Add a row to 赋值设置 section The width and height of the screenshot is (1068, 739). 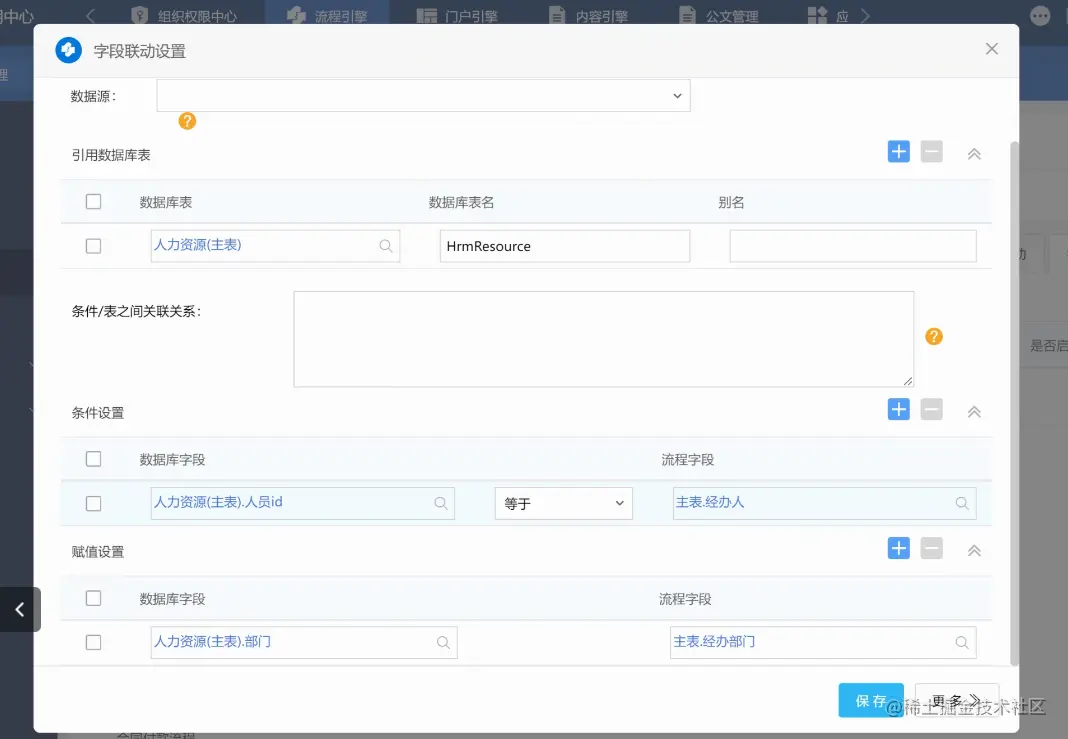[898, 548]
